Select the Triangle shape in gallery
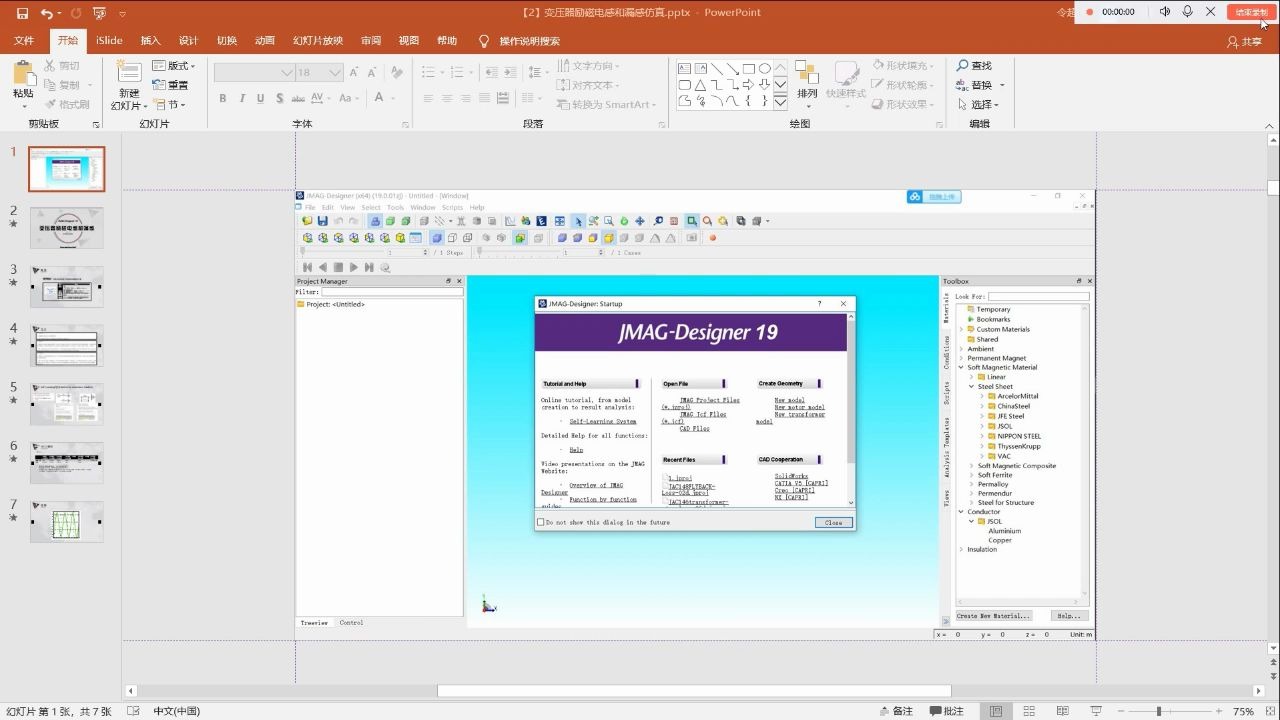 [701, 85]
